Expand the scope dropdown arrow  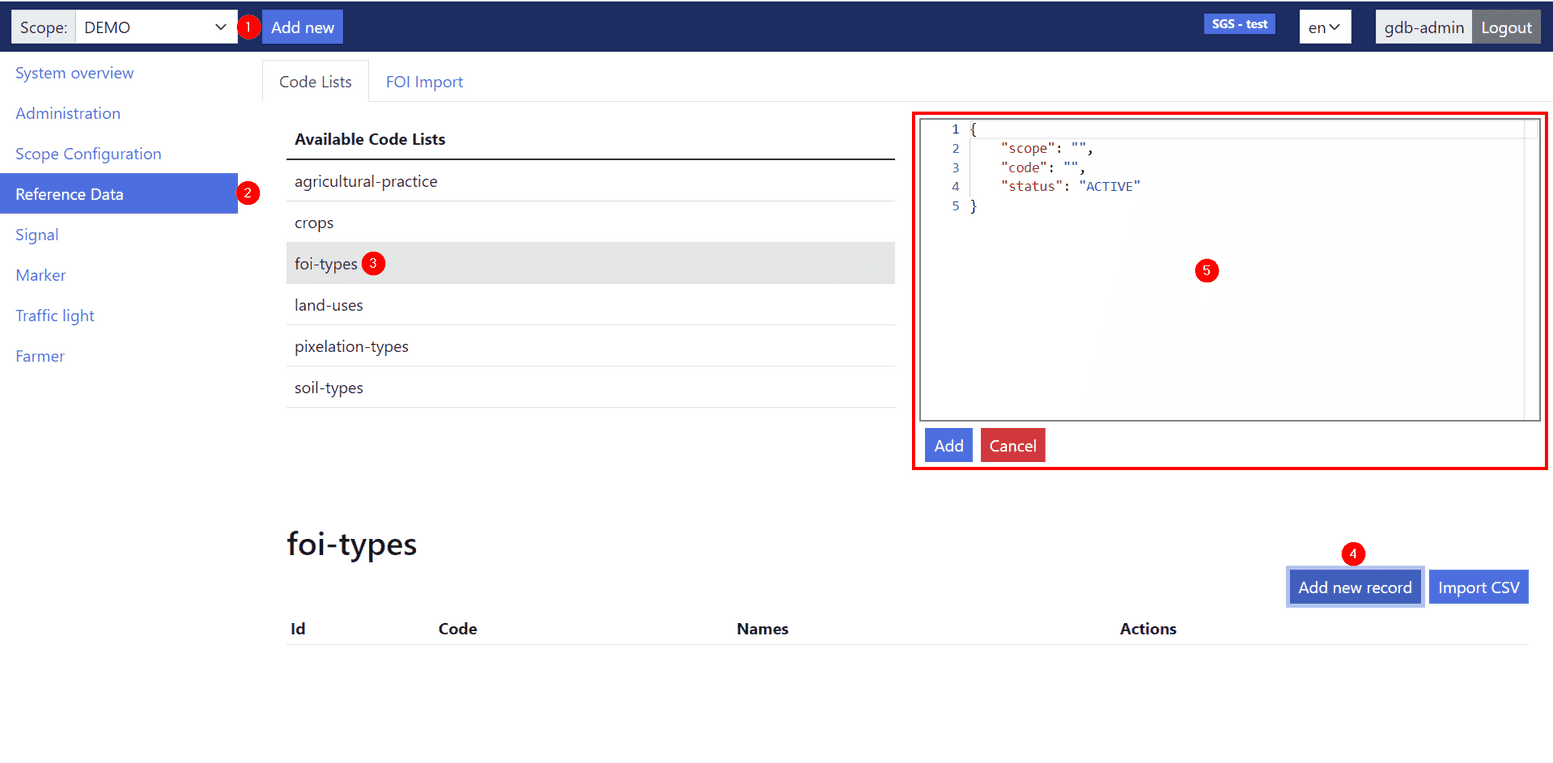coord(222,27)
